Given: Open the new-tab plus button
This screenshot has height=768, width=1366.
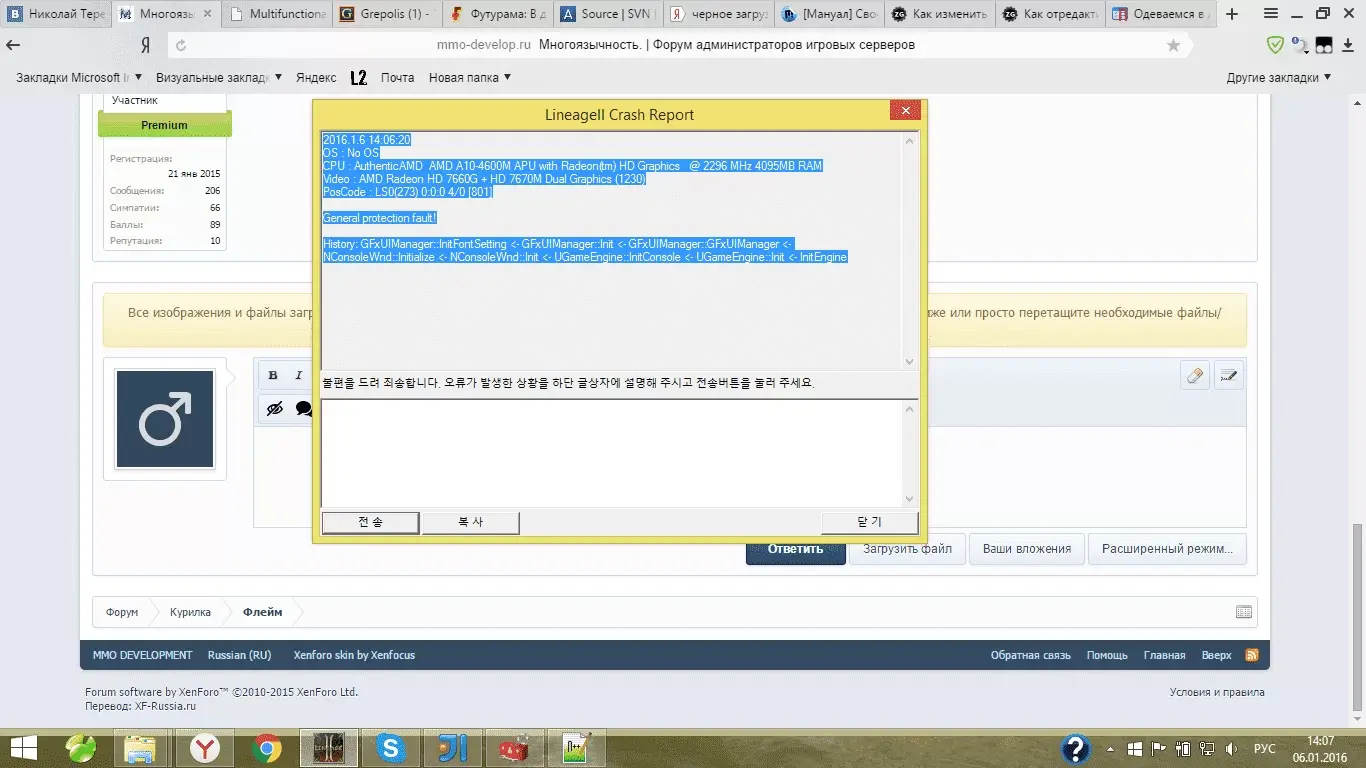Looking at the screenshot, I should pyautogui.click(x=1232, y=14).
